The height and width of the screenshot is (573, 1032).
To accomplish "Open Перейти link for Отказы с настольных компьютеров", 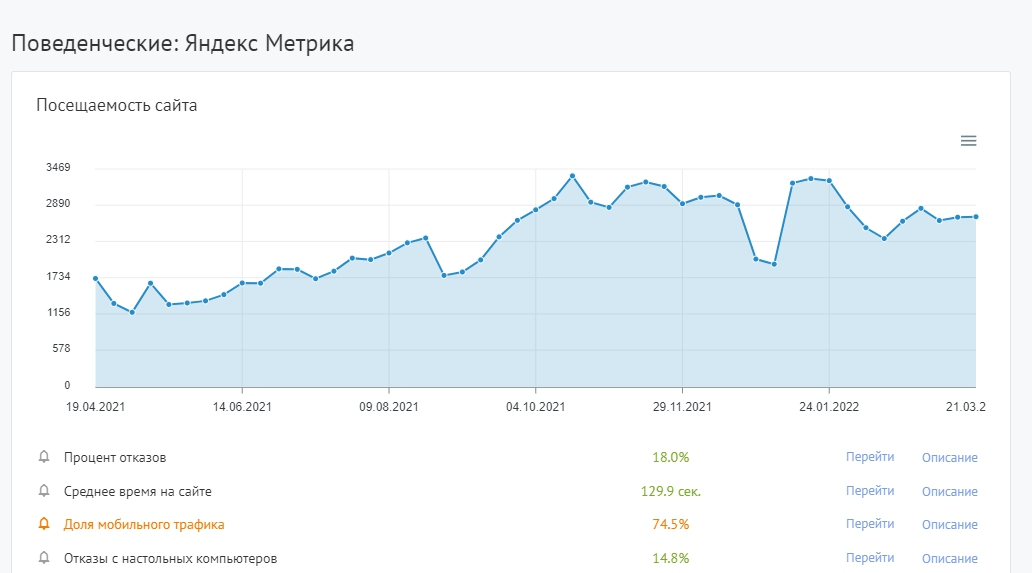I will (x=869, y=558).
